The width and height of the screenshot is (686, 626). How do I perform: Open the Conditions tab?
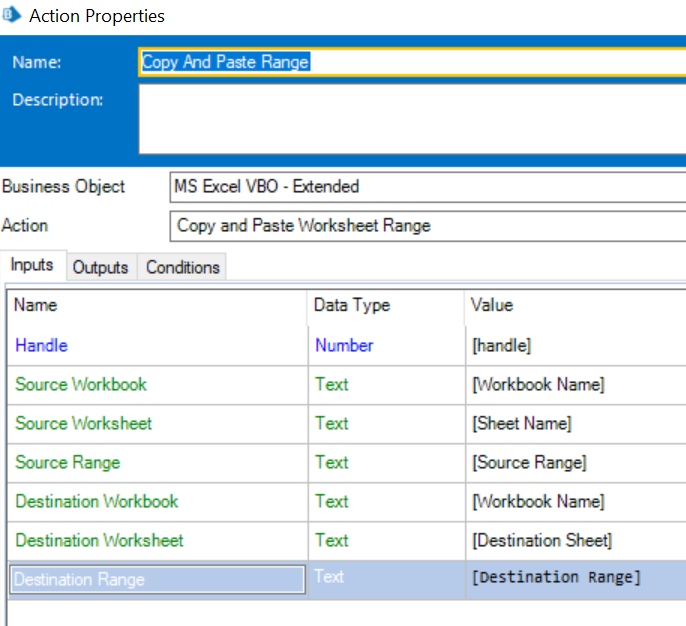pos(182,267)
